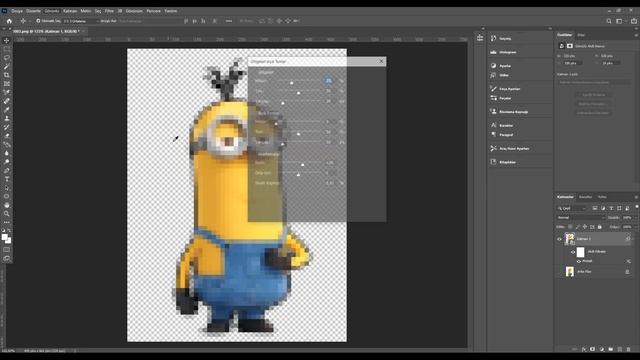This screenshot has height=360, width=640.
Task: Click the Share icon at top right
Action: (x=633, y=21)
